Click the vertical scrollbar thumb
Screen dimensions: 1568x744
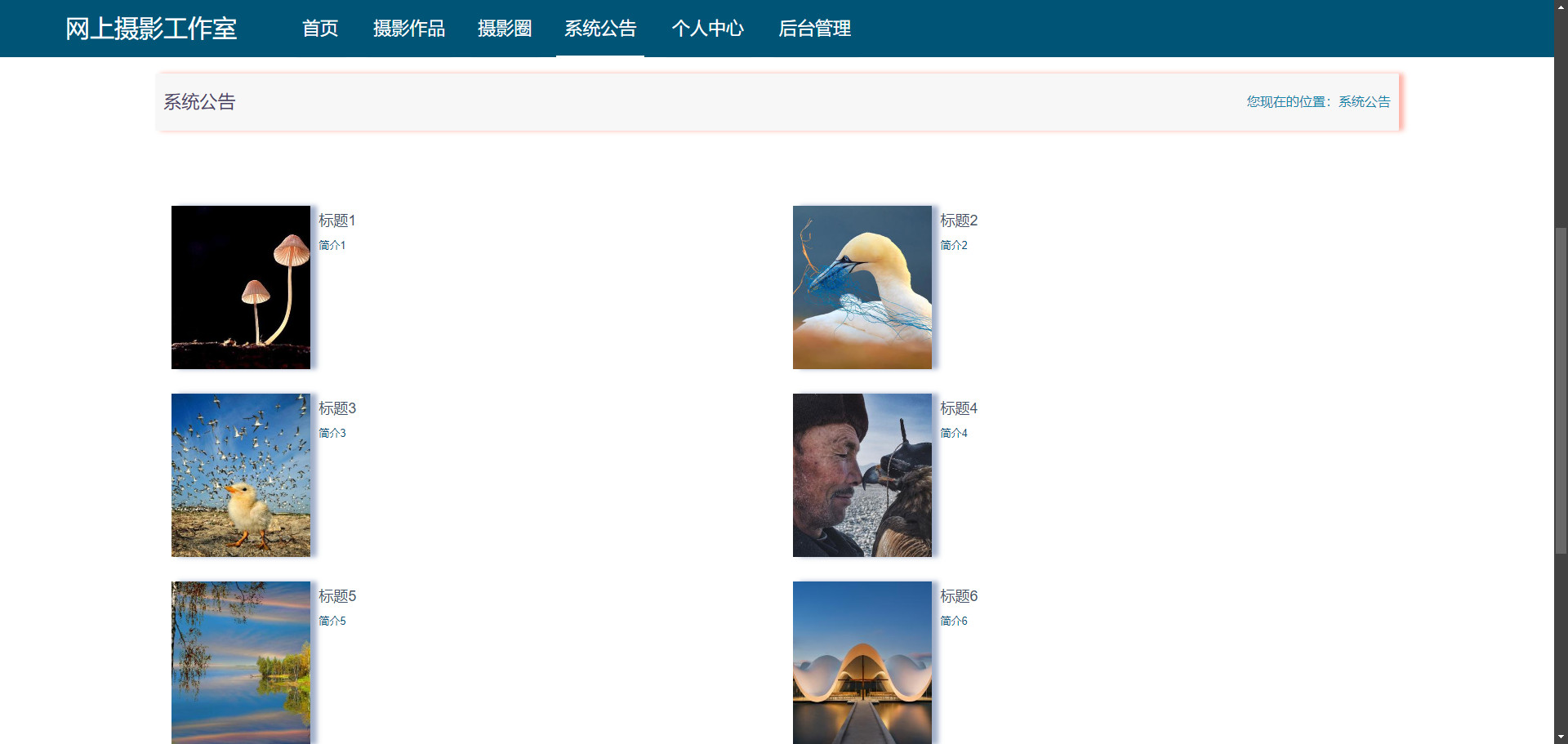pos(1561,390)
